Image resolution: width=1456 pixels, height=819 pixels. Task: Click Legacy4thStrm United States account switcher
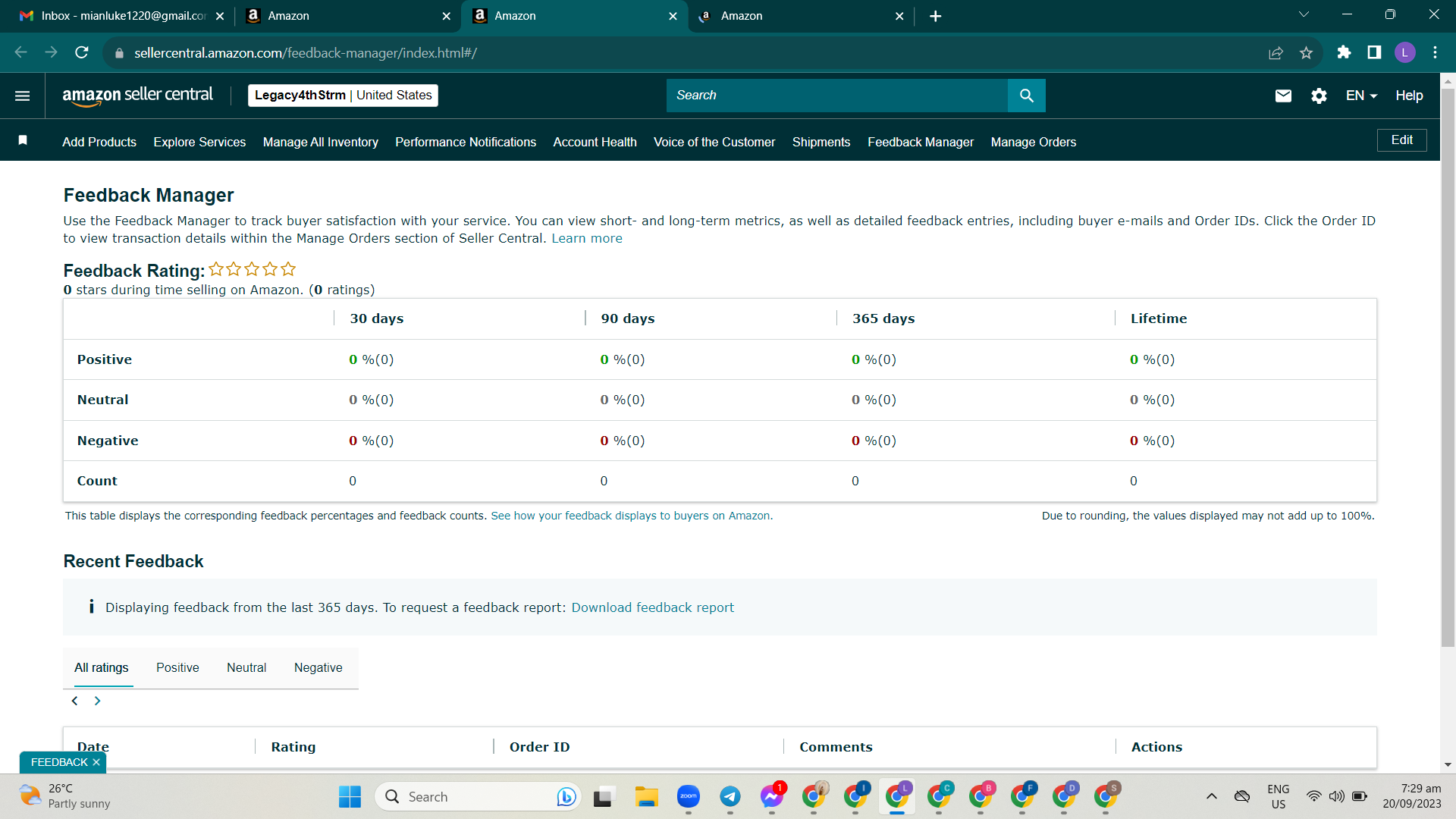click(343, 96)
